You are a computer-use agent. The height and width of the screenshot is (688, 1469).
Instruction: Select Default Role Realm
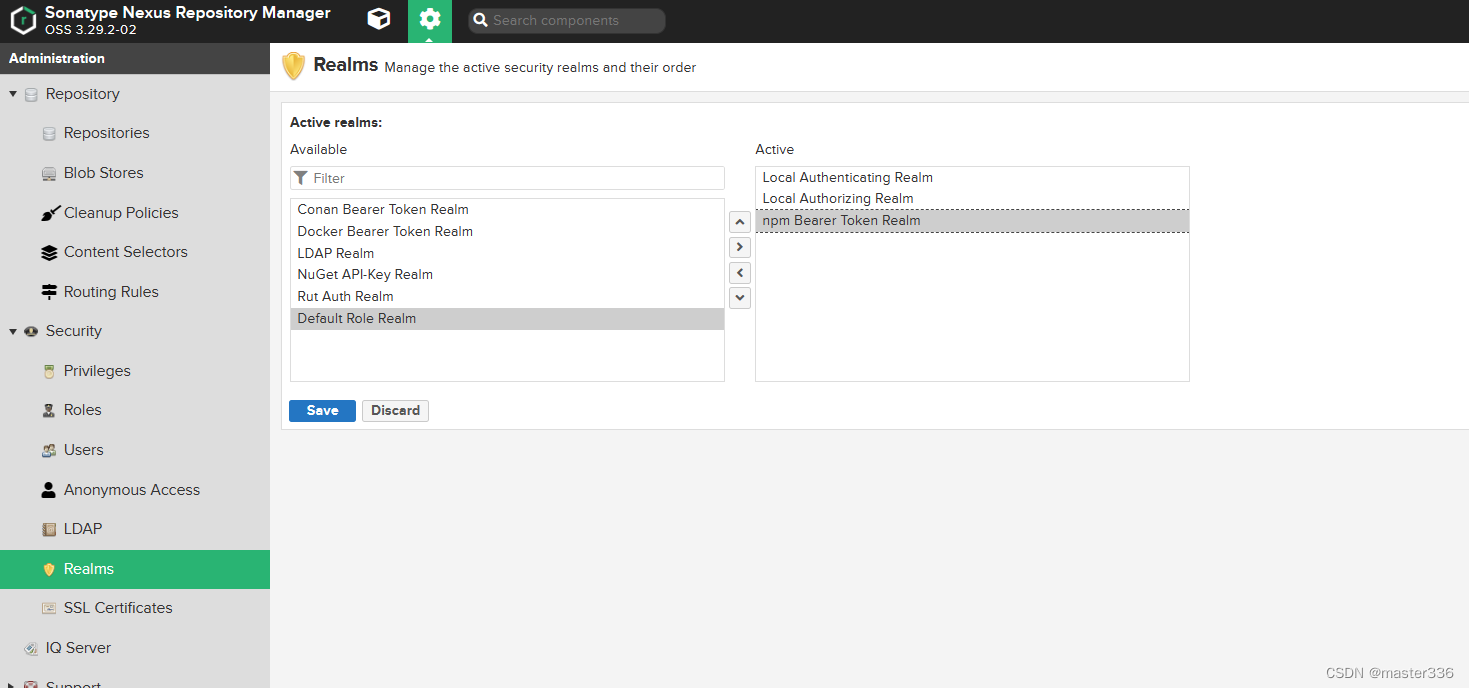(507, 319)
